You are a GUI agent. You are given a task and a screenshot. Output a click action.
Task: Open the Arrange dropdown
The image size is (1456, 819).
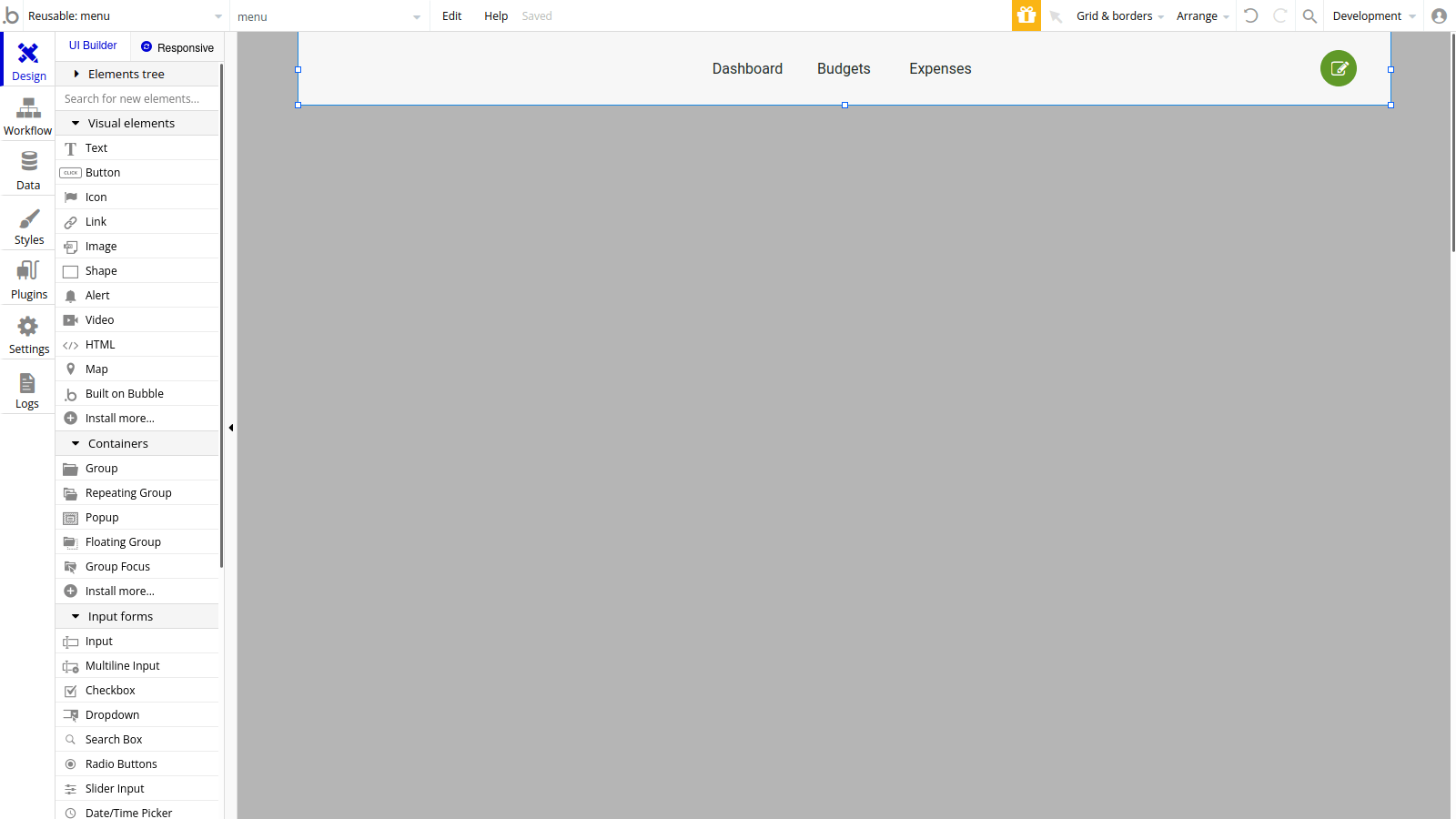1203,16
